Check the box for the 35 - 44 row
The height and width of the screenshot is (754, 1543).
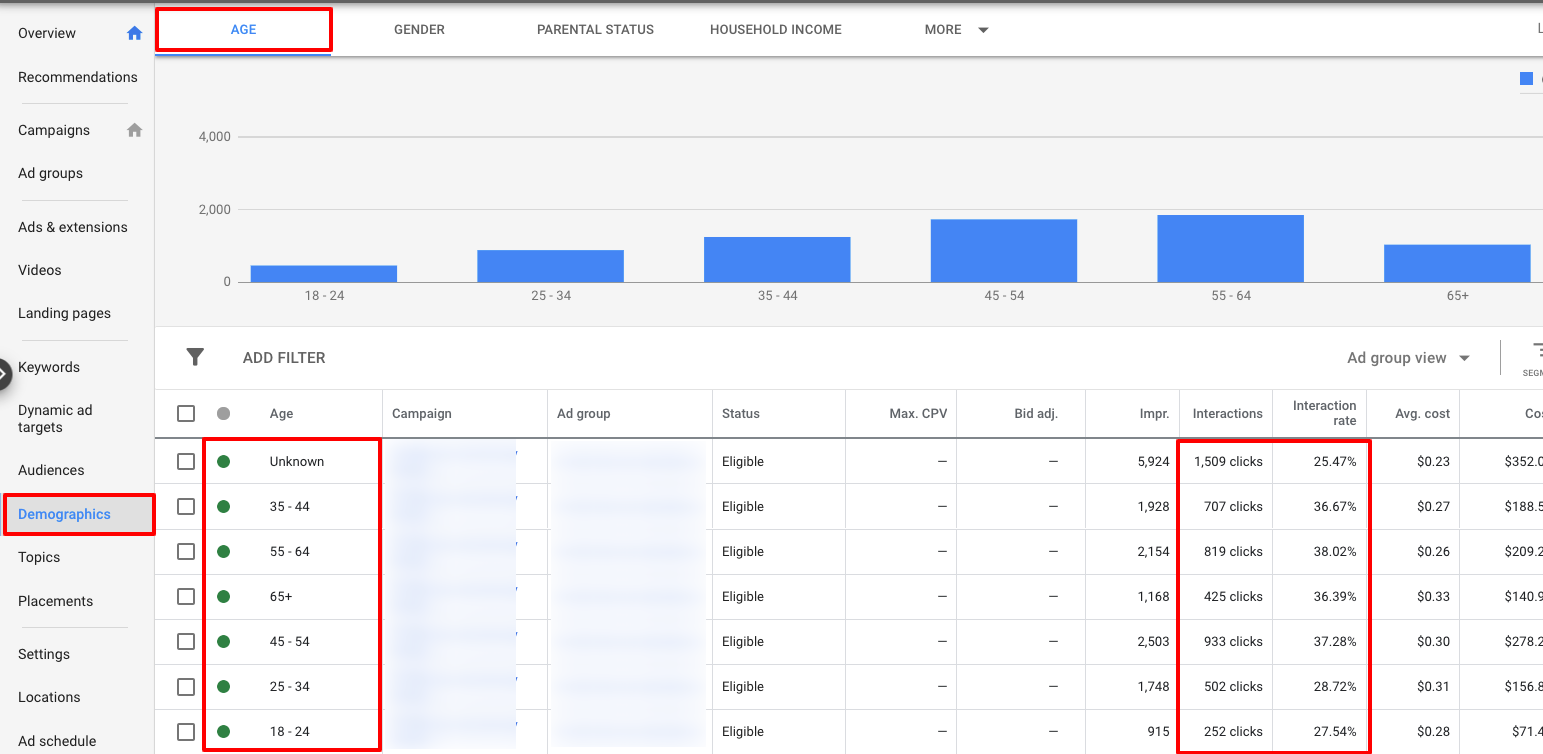(x=186, y=506)
